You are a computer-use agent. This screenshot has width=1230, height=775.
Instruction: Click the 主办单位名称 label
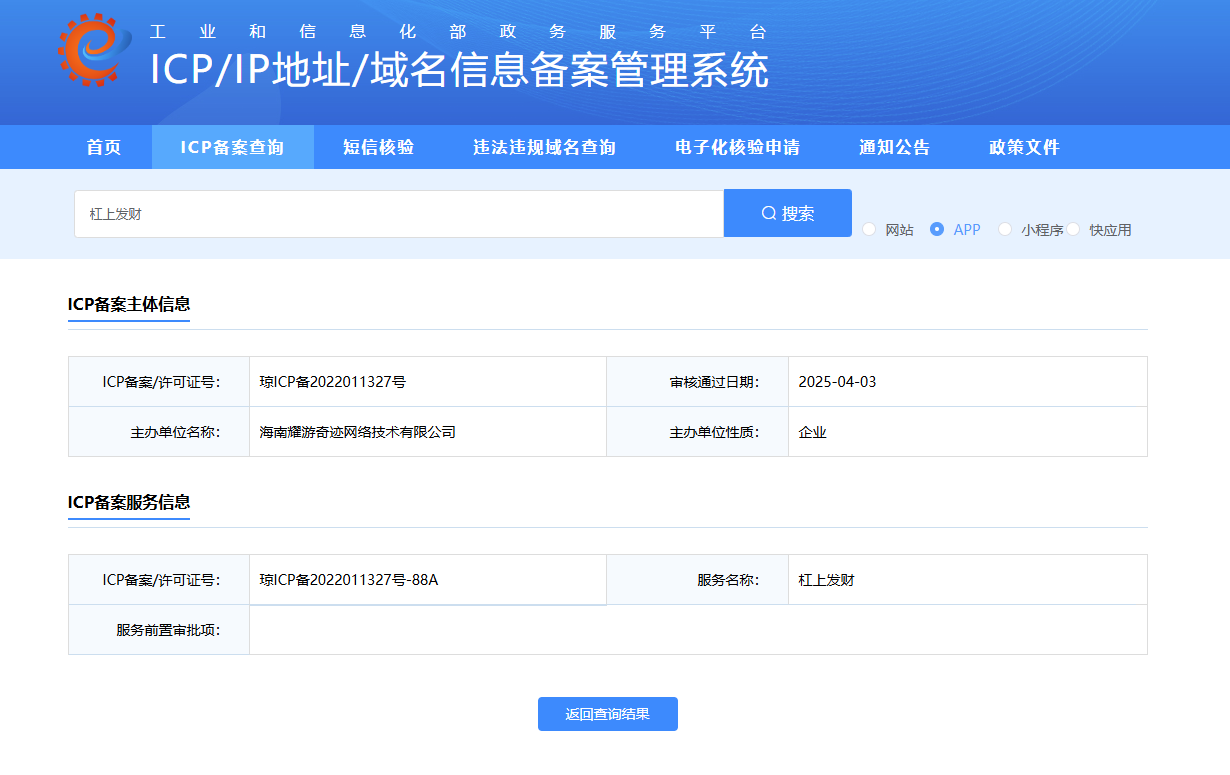pyautogui.click(x=176, y=432)
